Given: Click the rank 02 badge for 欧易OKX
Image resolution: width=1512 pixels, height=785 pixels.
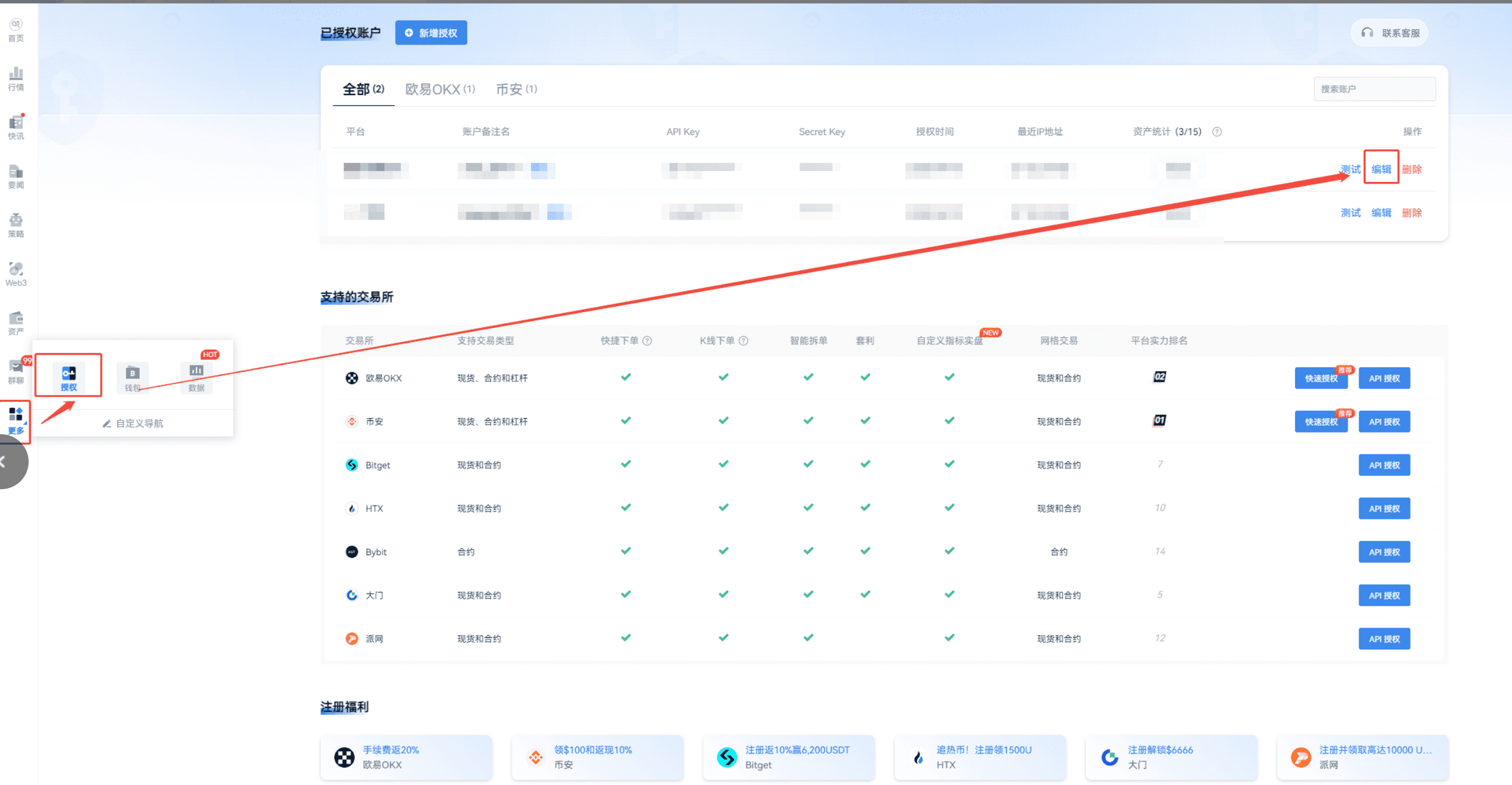Looking at the screenshot, I should click(x=1159, y=376).
